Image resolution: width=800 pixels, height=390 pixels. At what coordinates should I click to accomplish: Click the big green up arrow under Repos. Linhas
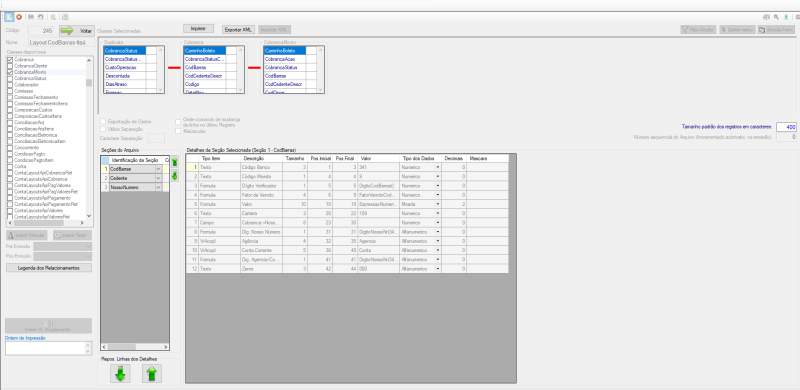[152, 373]
